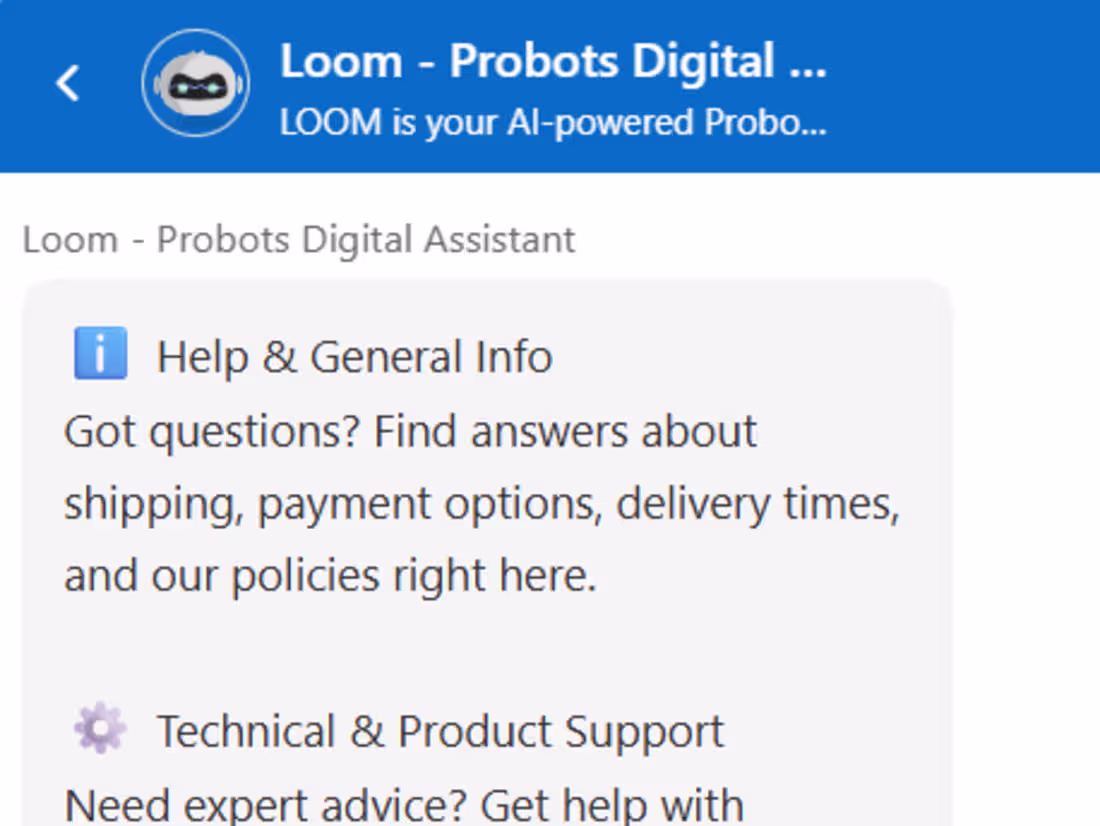1100x826 pixels.
Task: Select the Help & General Info heading
Action: click(354, 356)
